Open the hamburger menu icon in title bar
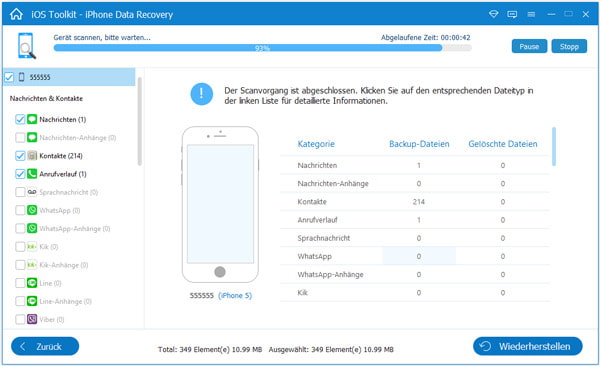This screenshot has width=600, height=366. [531, 14]
